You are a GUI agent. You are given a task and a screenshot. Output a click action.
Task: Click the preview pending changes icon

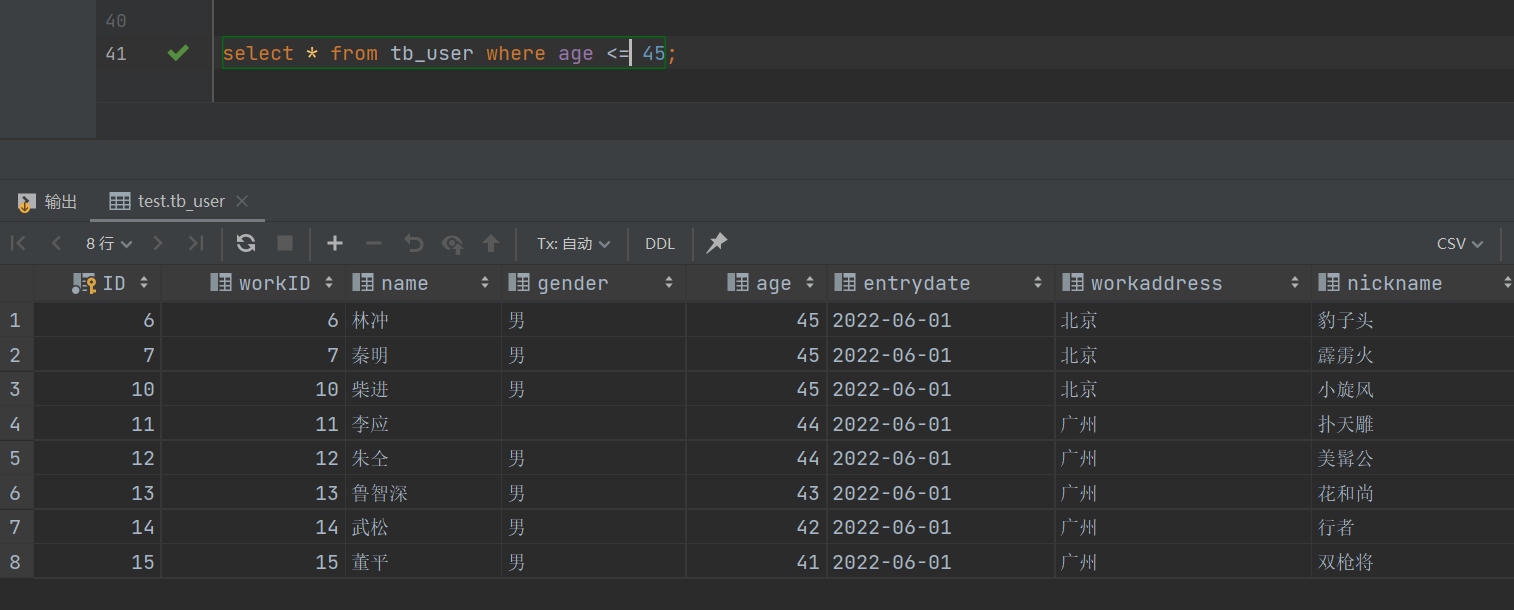pyautogui.click(x=452, y=243)
